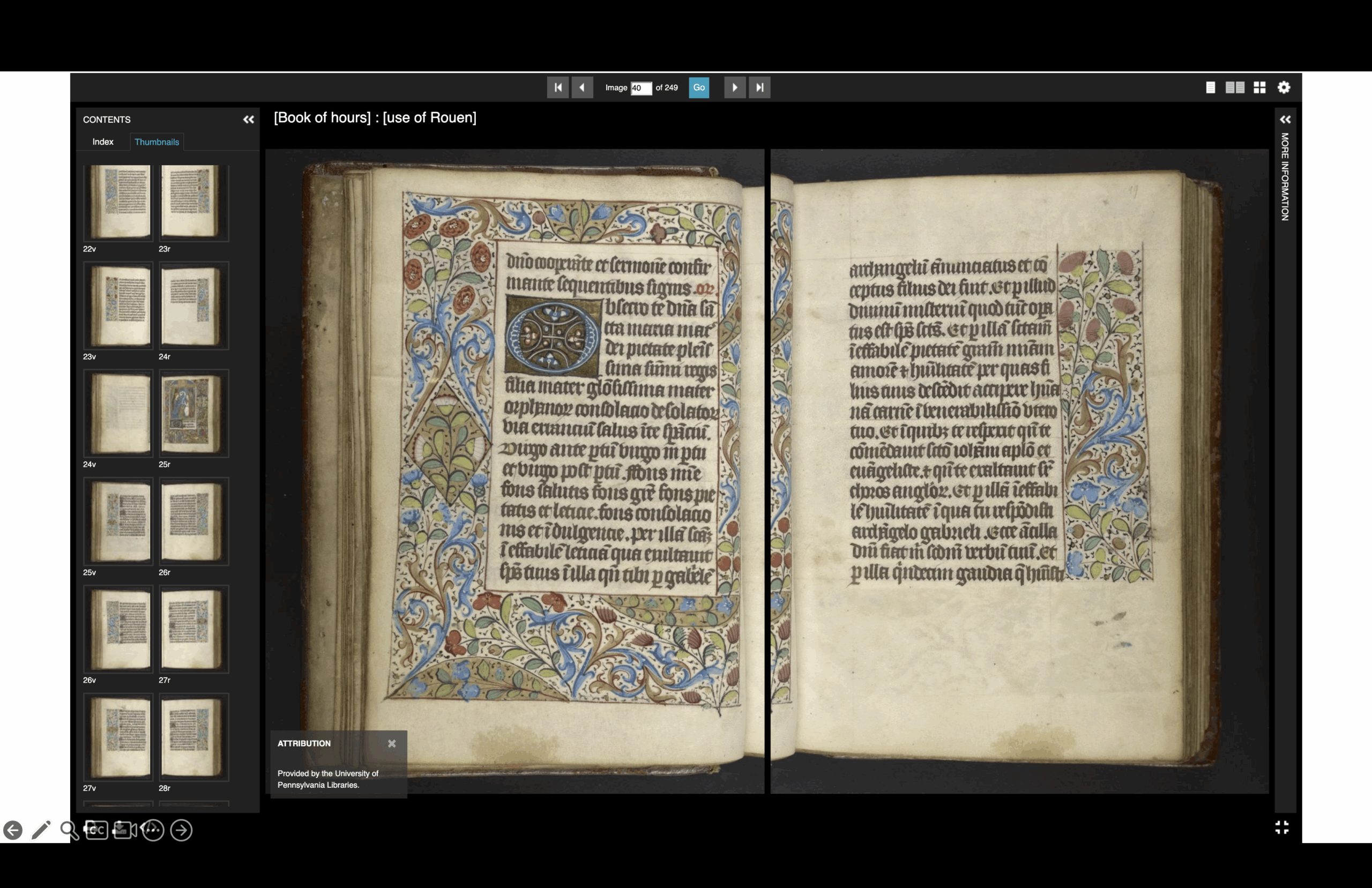Click the forward arrow circle icon
The image size is (1372, 888).
point(181,830)
